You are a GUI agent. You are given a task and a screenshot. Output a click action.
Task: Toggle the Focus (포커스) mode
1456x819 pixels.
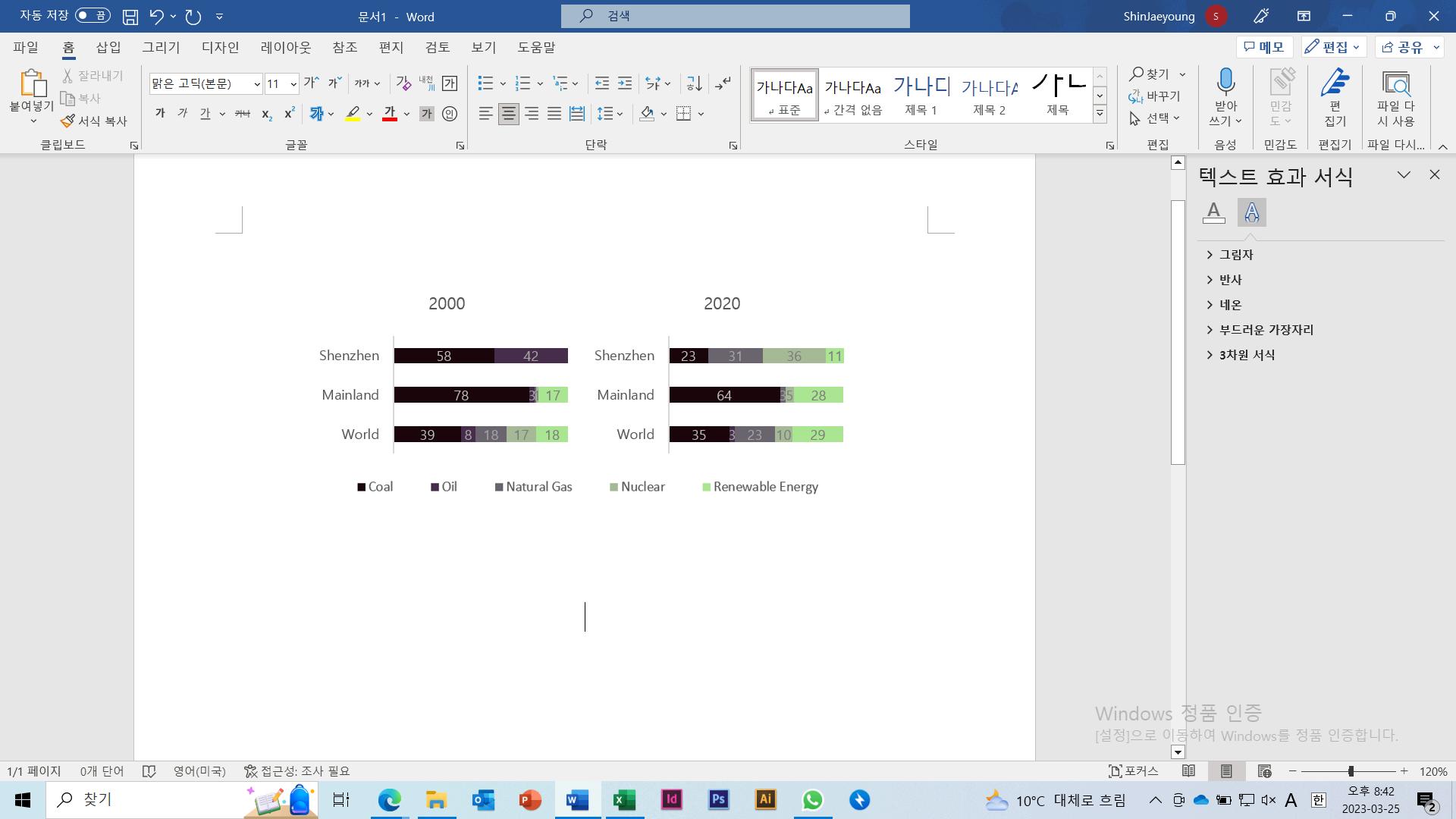(1134, 771)
